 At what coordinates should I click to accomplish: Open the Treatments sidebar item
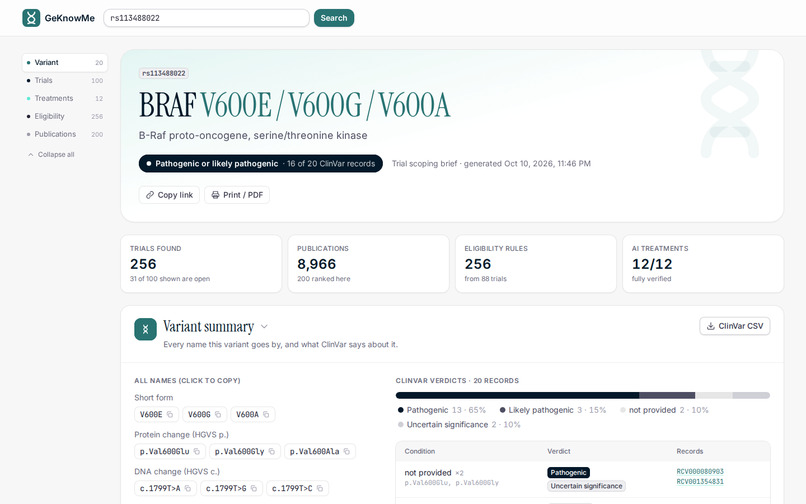click(65, 98)
